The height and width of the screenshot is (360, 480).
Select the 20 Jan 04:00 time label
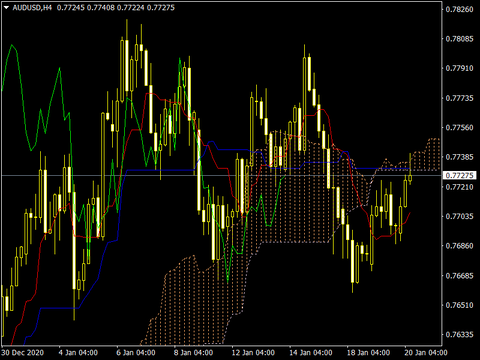click(x=426, y=353)
